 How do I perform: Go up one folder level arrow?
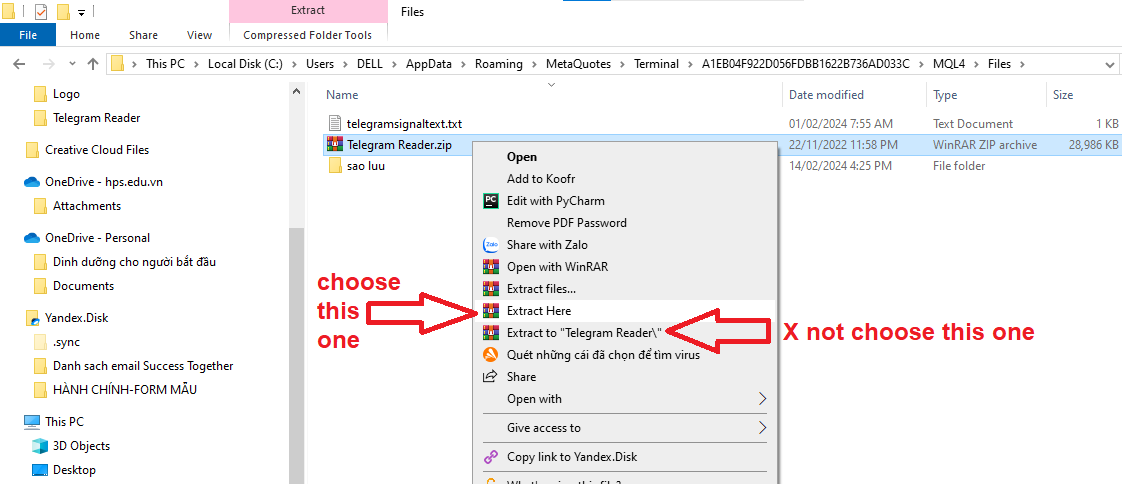pyautogui.click(x=92, y=64)
